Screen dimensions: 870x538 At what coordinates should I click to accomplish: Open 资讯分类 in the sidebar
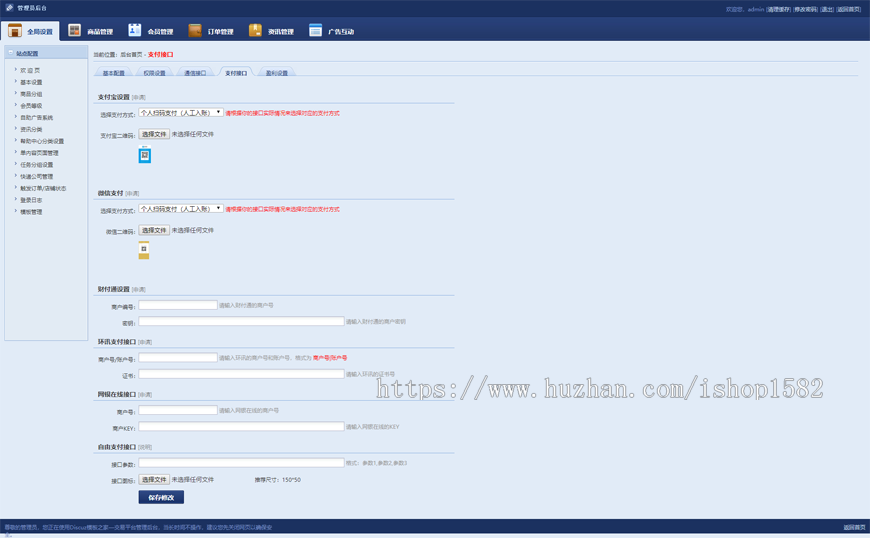point(31,129)
